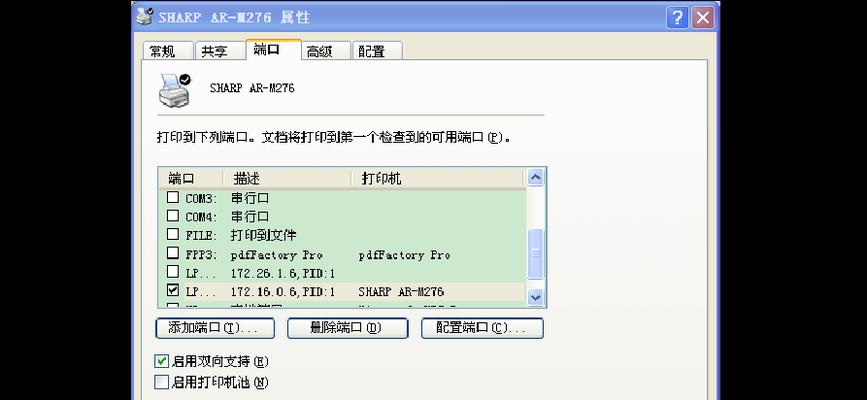Enable 启用打印机池 checkbox
Viewport: 867px width, 400px height.
pyautogui.click(x=161, y=382)
